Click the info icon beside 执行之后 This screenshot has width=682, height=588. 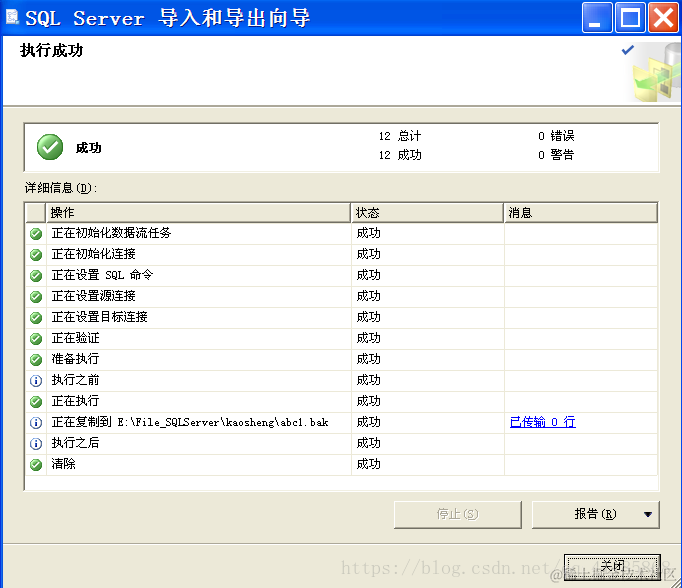pyautogui.click(x=36, y=443)
